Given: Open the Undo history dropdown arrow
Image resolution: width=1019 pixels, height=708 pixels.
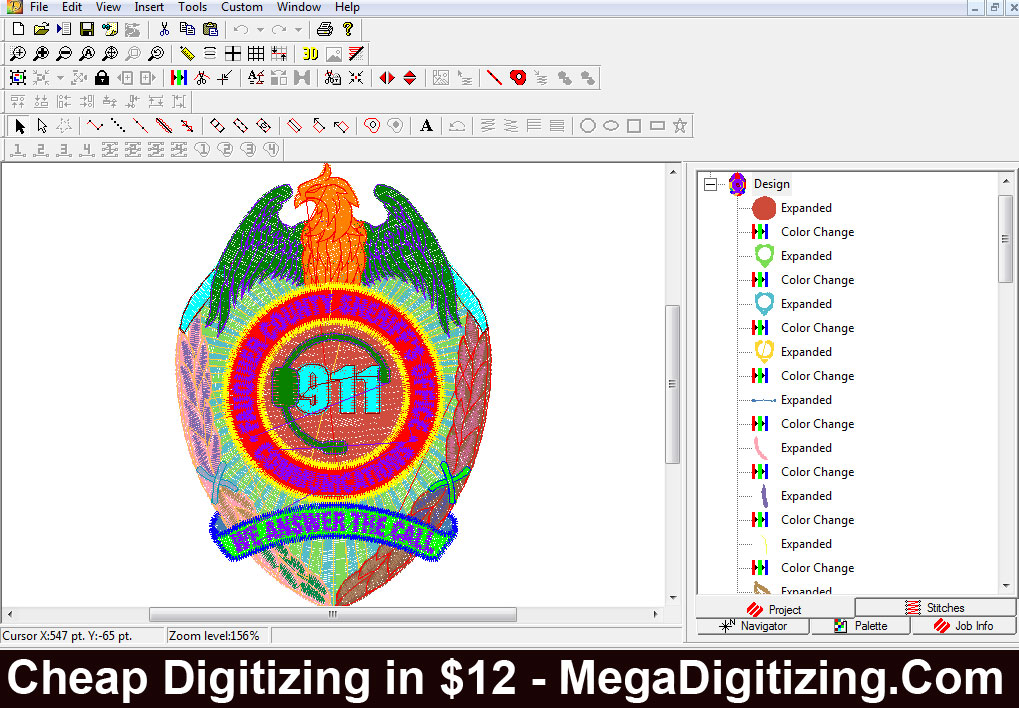Looking at the screenshot, I should tap(260, 29).
